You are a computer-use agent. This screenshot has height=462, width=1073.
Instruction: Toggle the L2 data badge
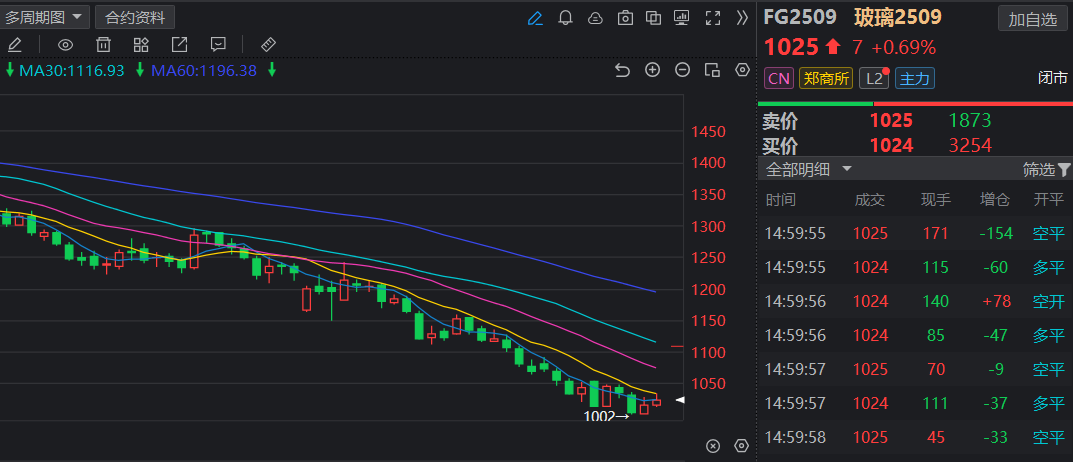point(875,78)
